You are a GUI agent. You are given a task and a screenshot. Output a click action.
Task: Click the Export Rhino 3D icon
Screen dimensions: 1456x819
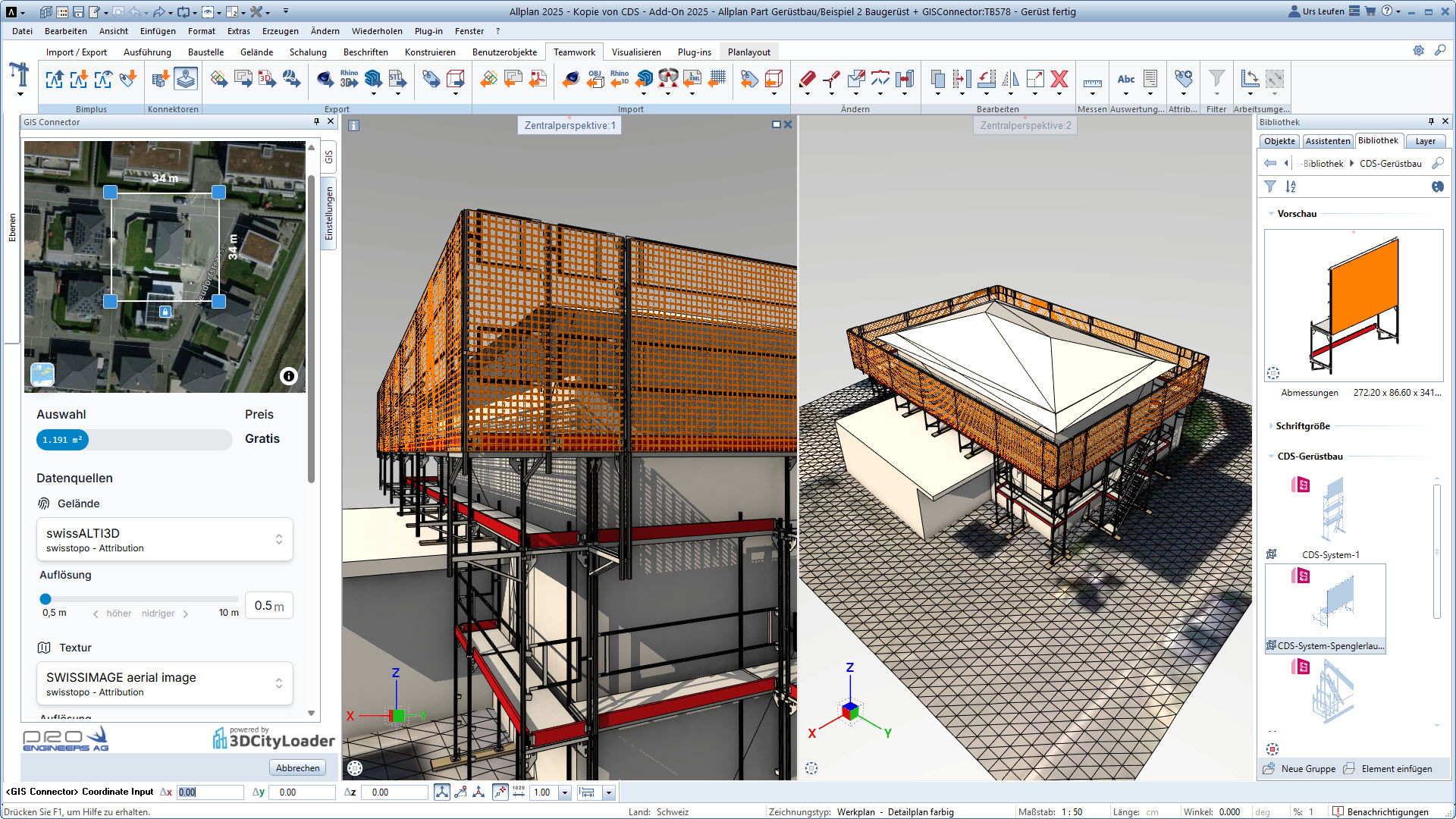point(349,78)
